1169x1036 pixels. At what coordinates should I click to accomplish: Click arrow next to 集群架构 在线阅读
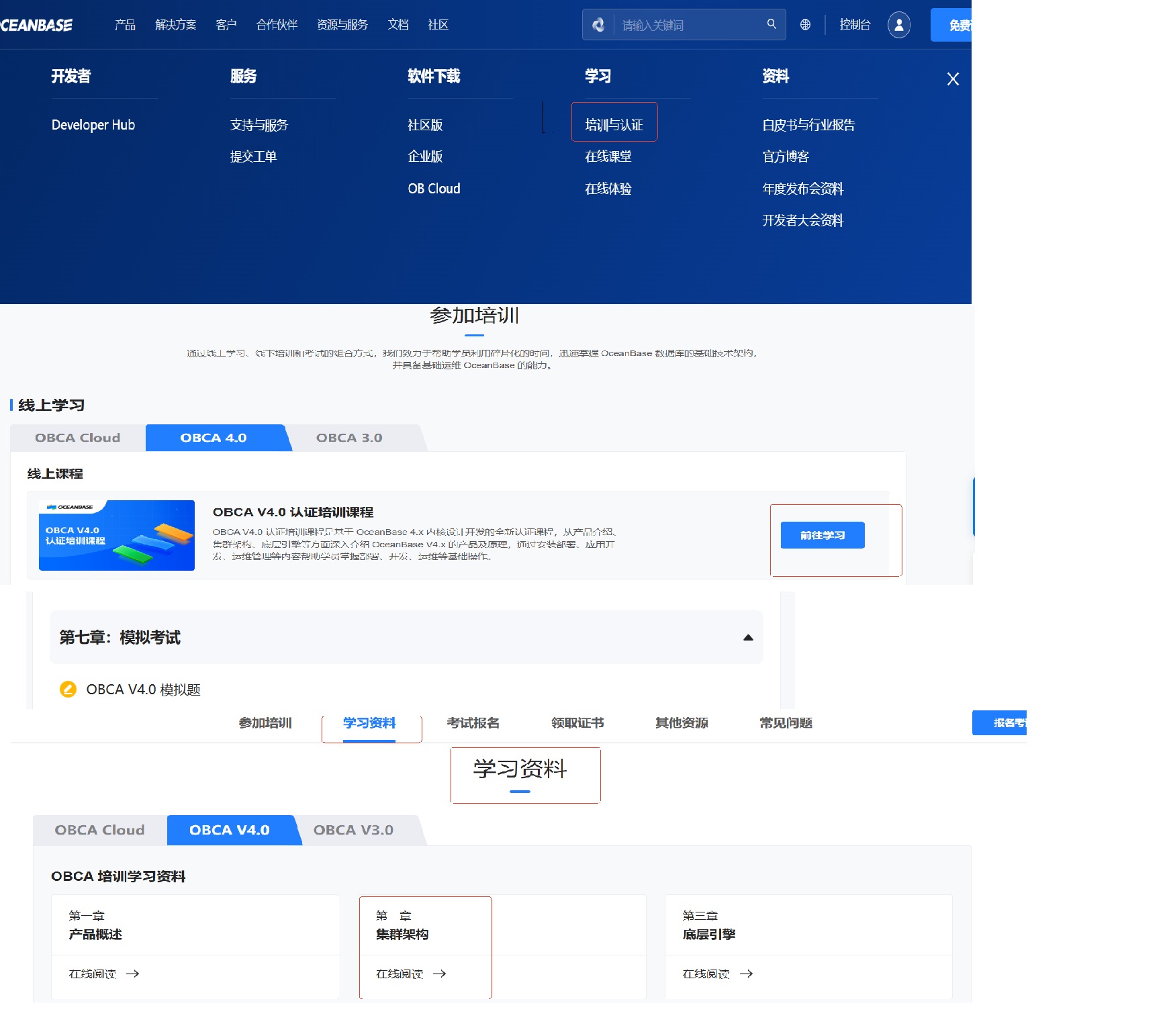[440, 974]
